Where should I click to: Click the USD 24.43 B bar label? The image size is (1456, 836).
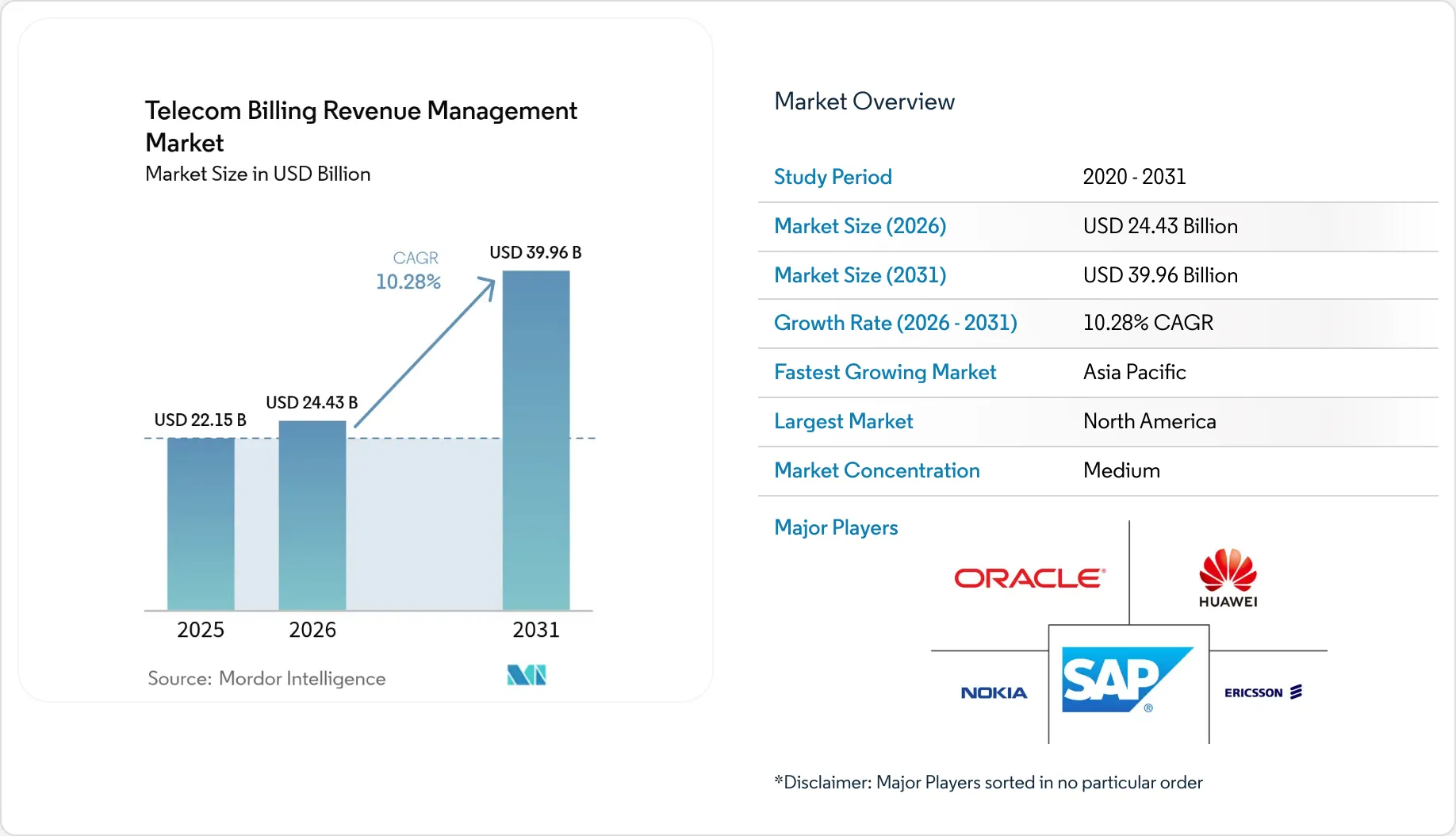click(312, 402)
